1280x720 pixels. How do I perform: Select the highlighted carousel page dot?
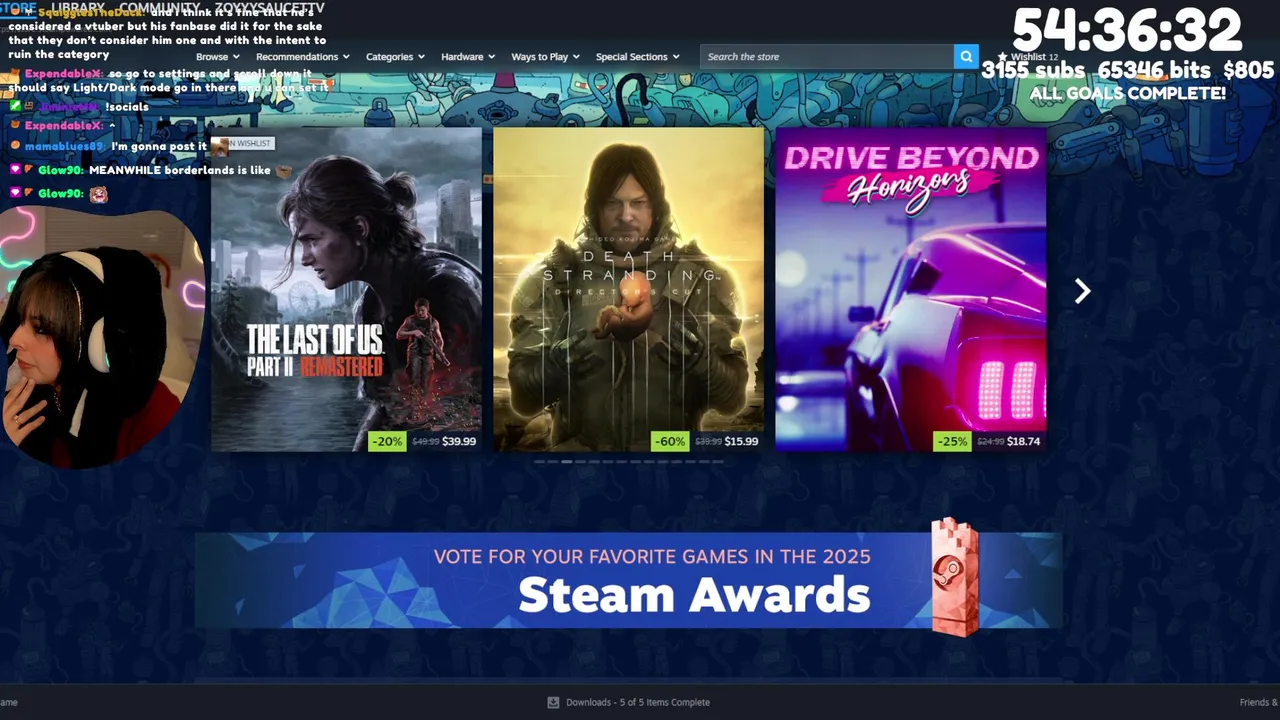(567, 462)
